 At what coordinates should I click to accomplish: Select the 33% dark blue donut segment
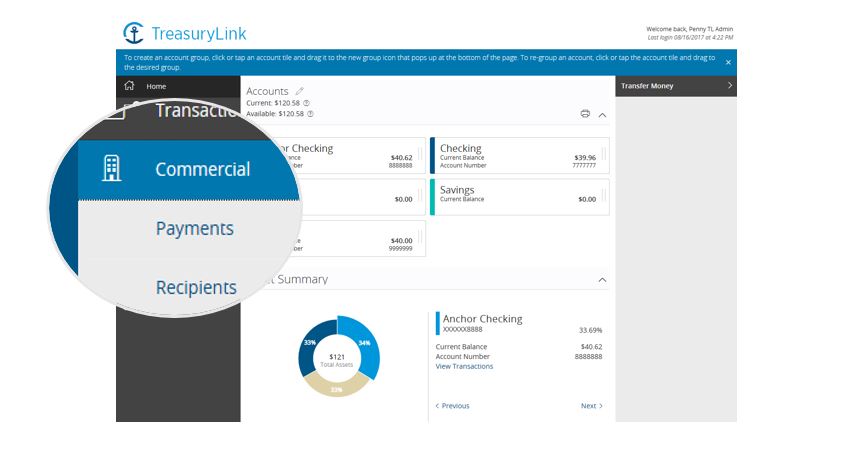click(x=310, y=343)
